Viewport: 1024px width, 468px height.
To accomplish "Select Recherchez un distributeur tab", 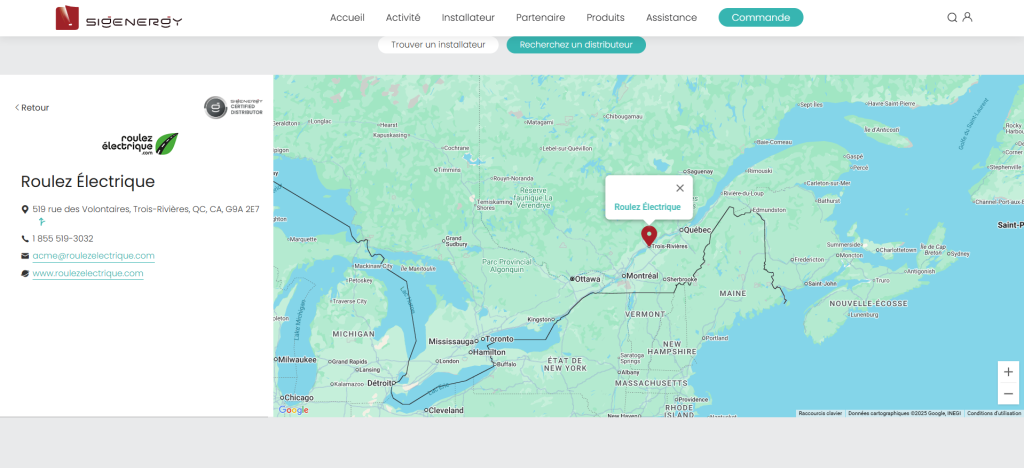I will click(x=576, y=45).
